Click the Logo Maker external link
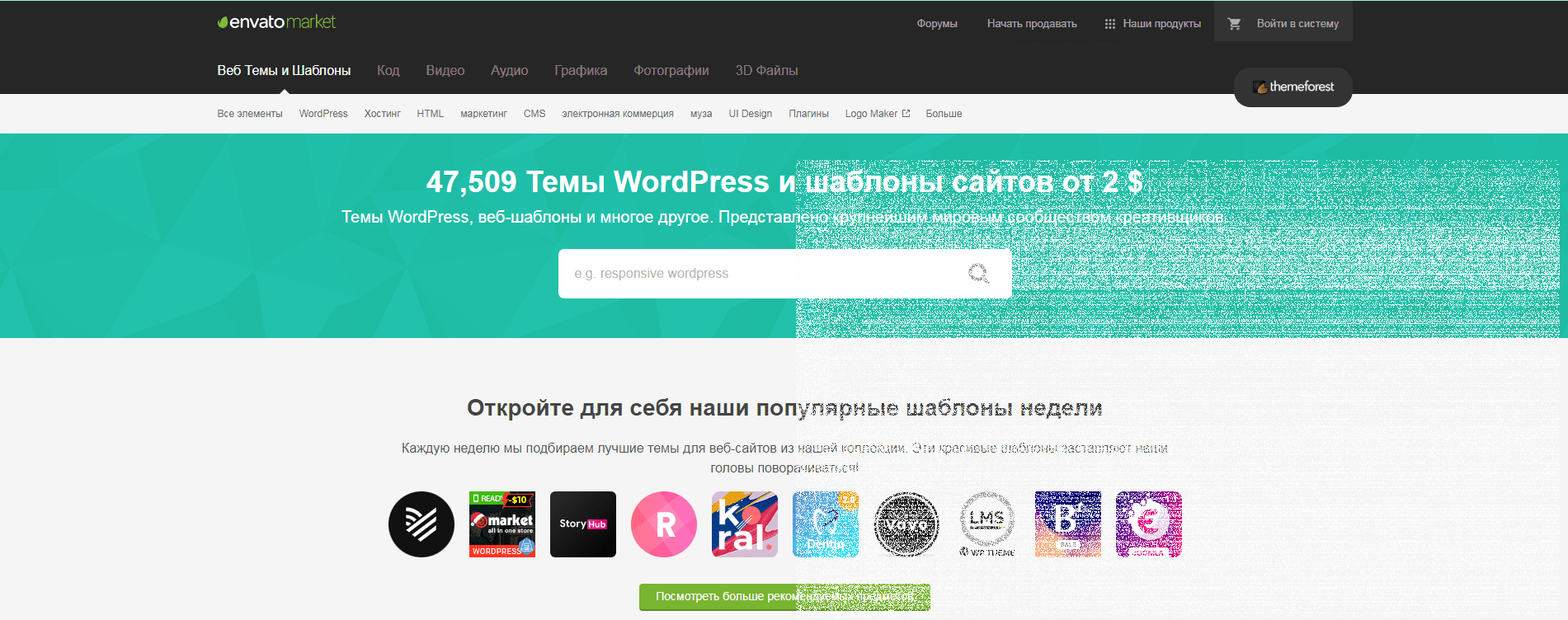The width and height of the screenshot is (1568, 620). [x=877, y=114]
